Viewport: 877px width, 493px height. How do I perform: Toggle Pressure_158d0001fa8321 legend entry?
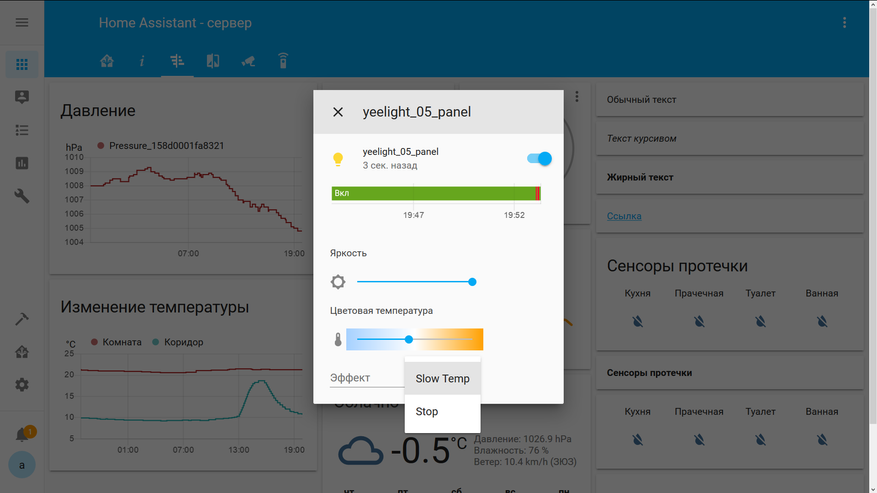point(161,145)
